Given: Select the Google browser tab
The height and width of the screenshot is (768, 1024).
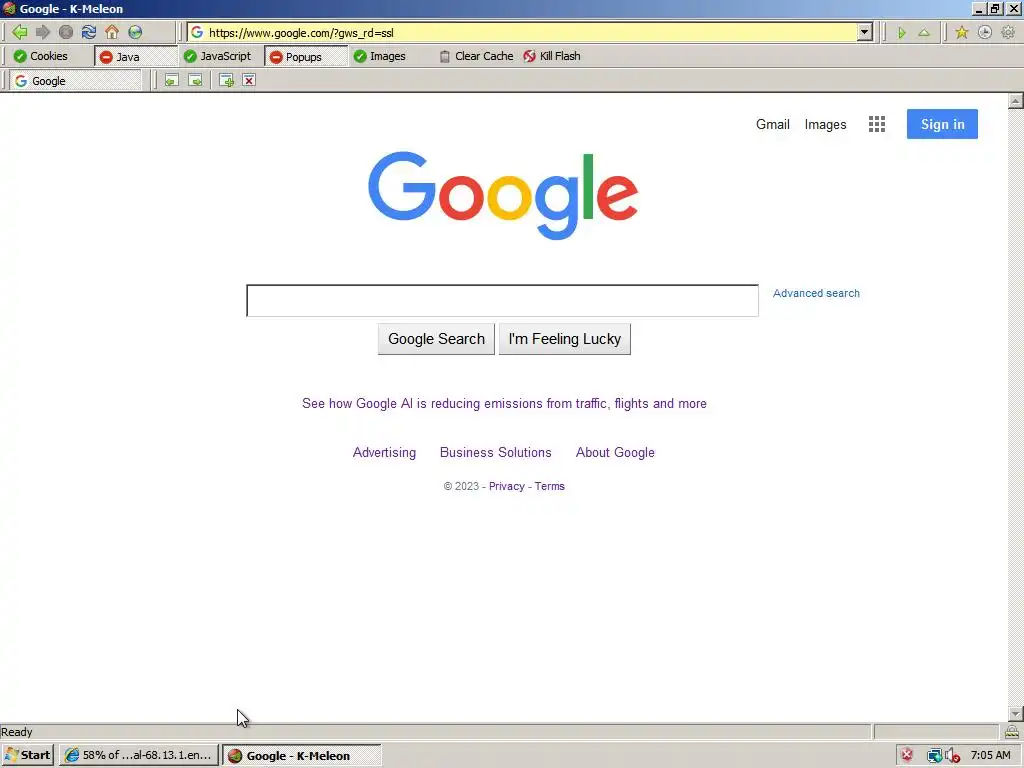Looking at the screenshot, I should 75,81.
